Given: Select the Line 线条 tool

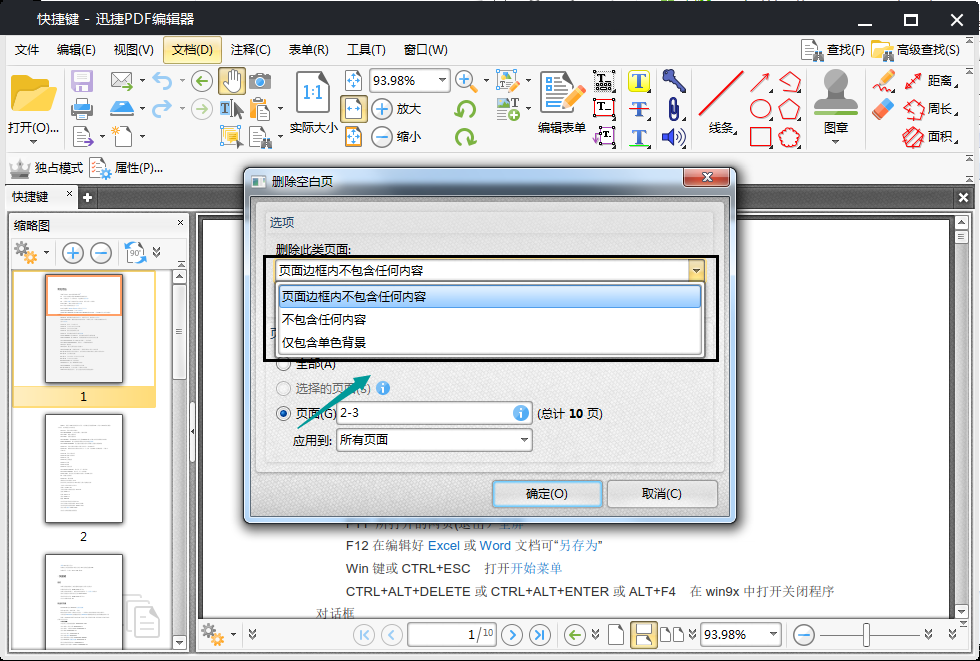Looking at the screenshot, I should pyautogui.click(x=721, y=103).
